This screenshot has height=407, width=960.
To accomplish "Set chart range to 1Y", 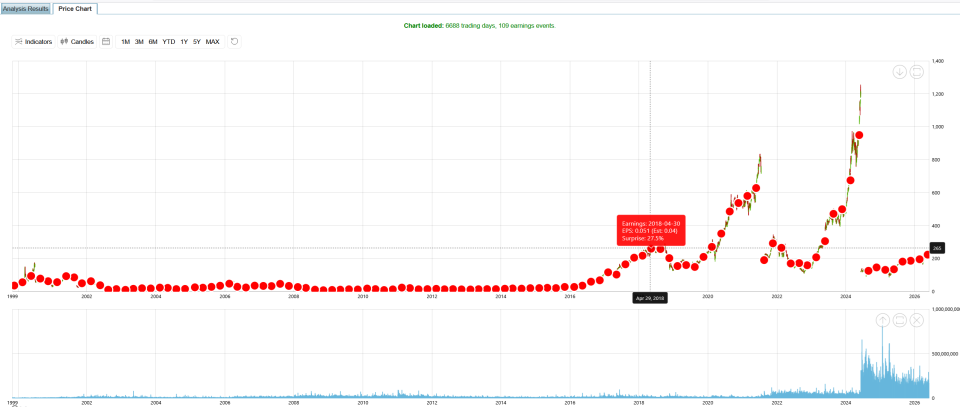I will (184, 42).
